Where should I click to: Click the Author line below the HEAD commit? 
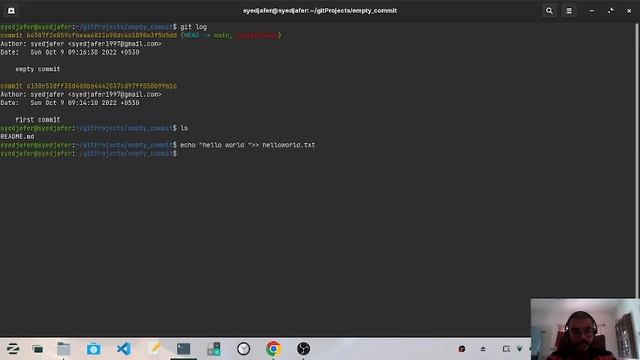(81, 44)
